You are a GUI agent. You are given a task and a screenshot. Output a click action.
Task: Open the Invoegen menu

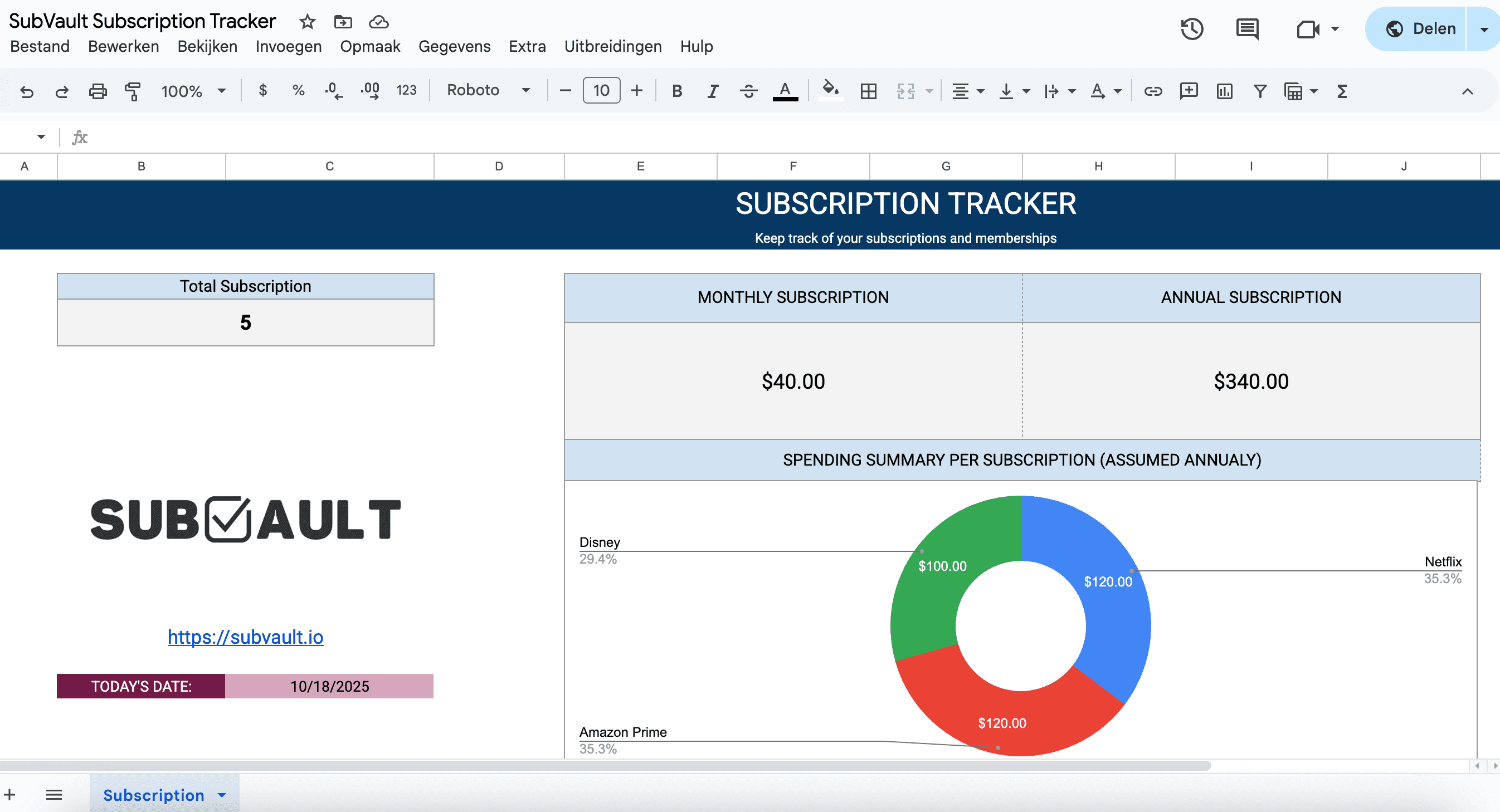pos(288,46)
